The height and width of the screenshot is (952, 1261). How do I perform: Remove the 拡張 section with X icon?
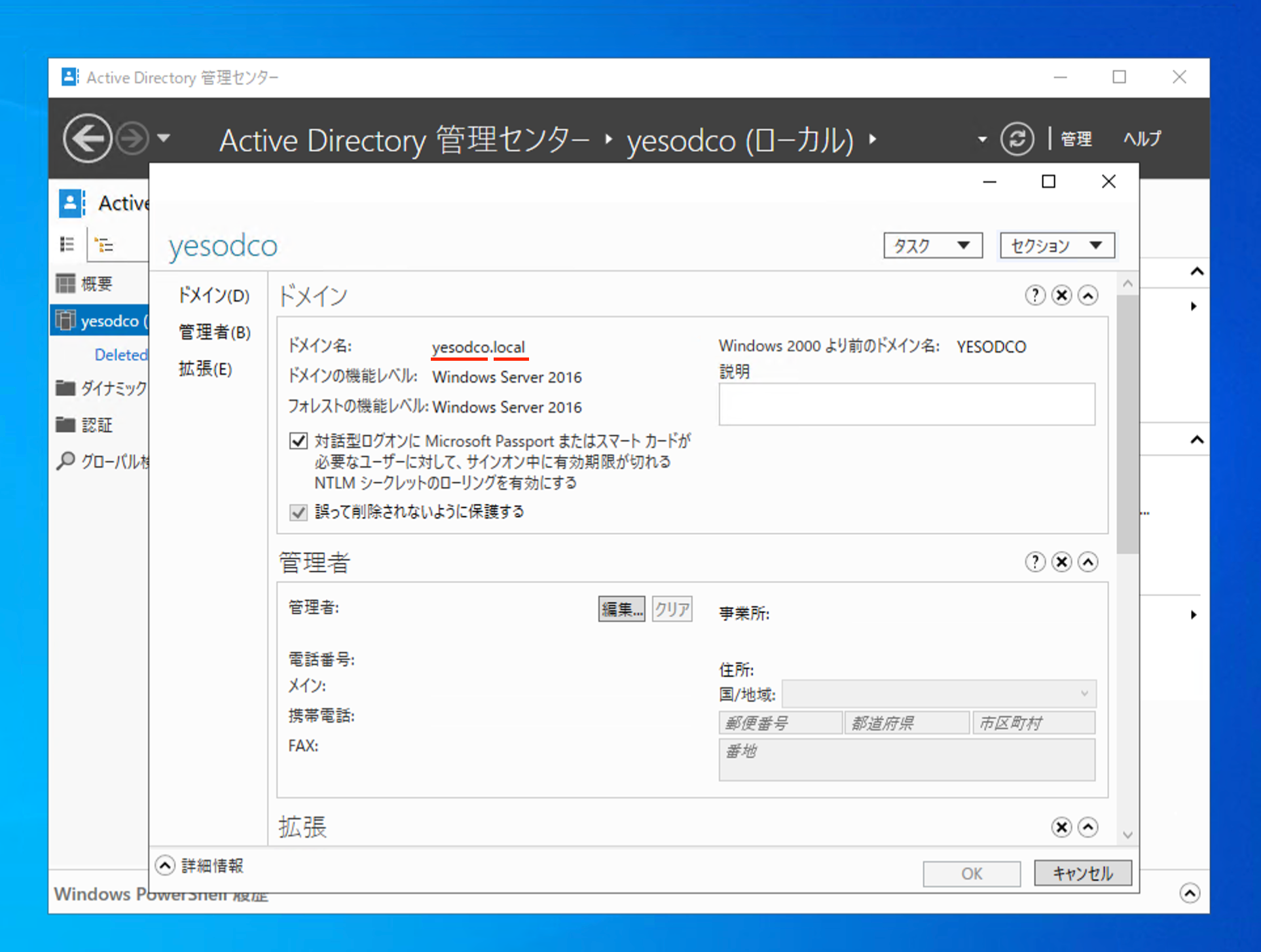click(x=1061, y=827)
